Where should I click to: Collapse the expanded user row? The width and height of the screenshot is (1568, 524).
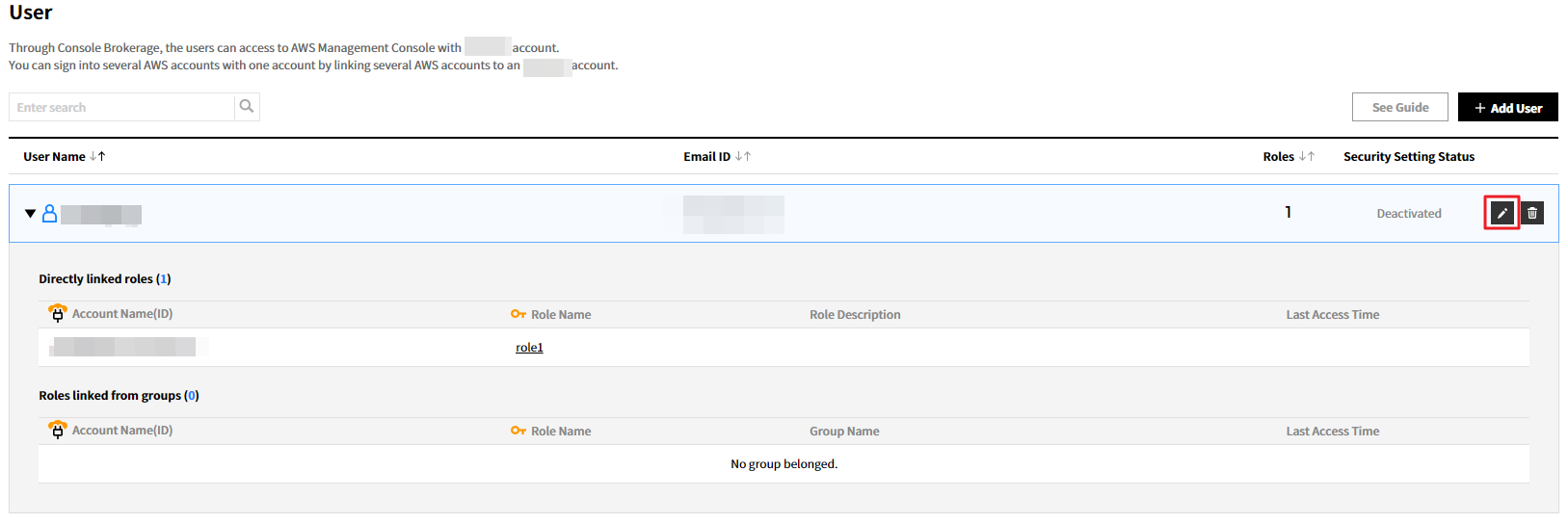point(30,214)
